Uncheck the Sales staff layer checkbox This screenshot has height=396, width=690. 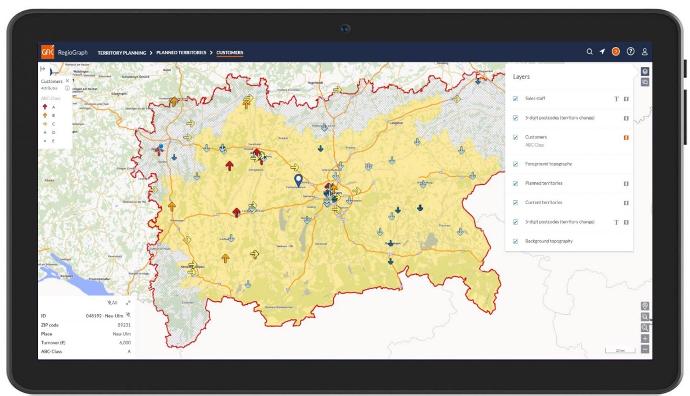tap(515, 99)
